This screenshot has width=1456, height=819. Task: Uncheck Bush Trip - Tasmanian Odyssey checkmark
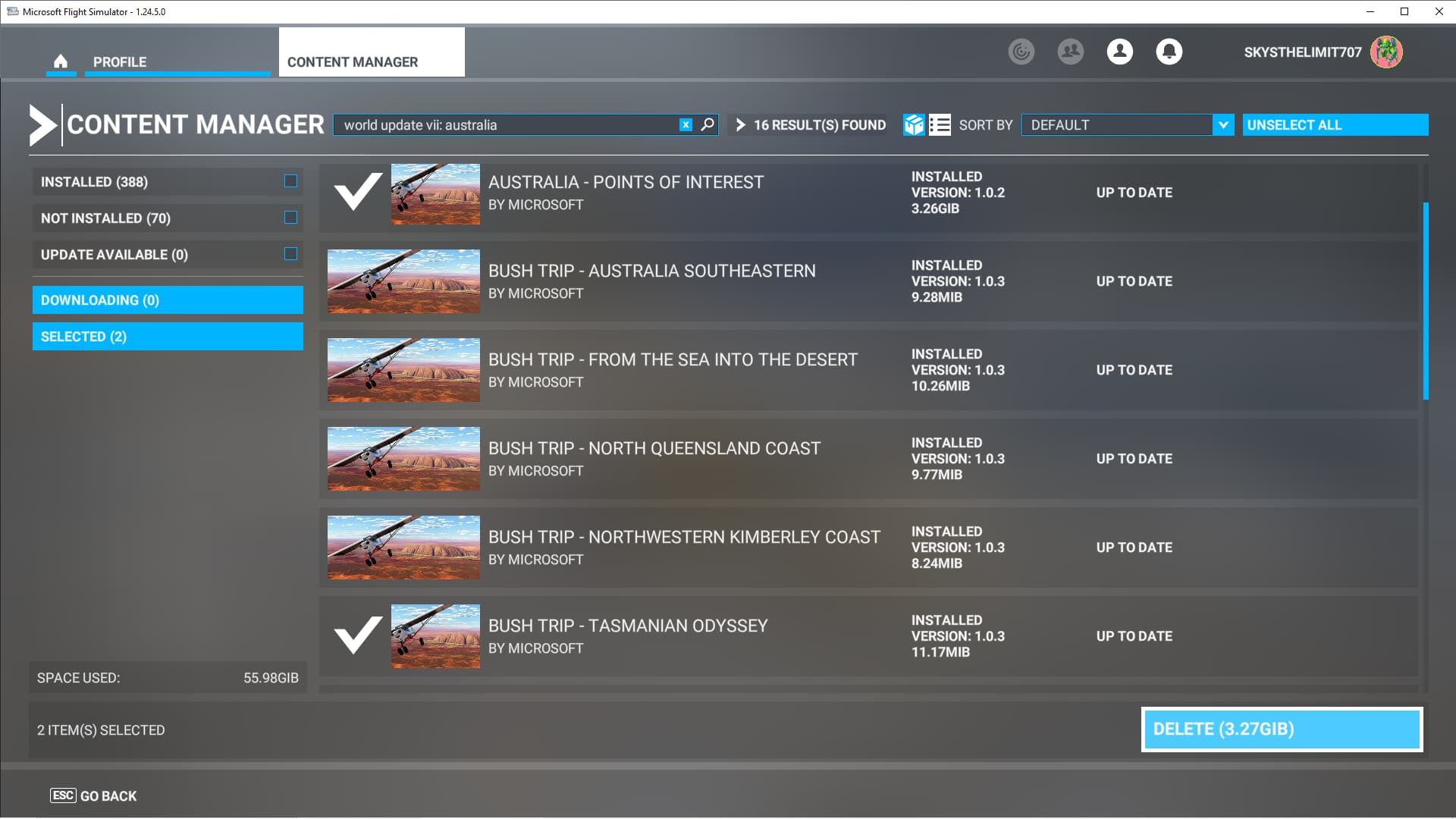pyautogui.click(x=358, y=635)
